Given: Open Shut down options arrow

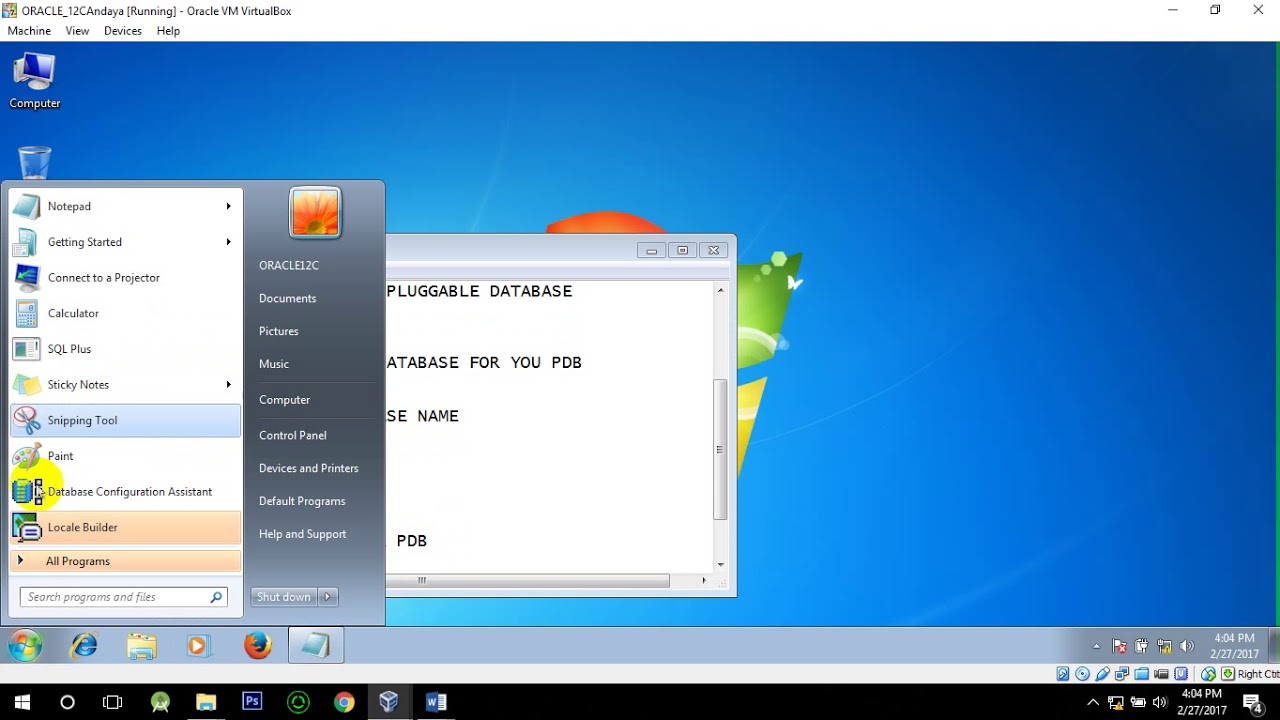Looking at the screenshot, I should 327,597.
